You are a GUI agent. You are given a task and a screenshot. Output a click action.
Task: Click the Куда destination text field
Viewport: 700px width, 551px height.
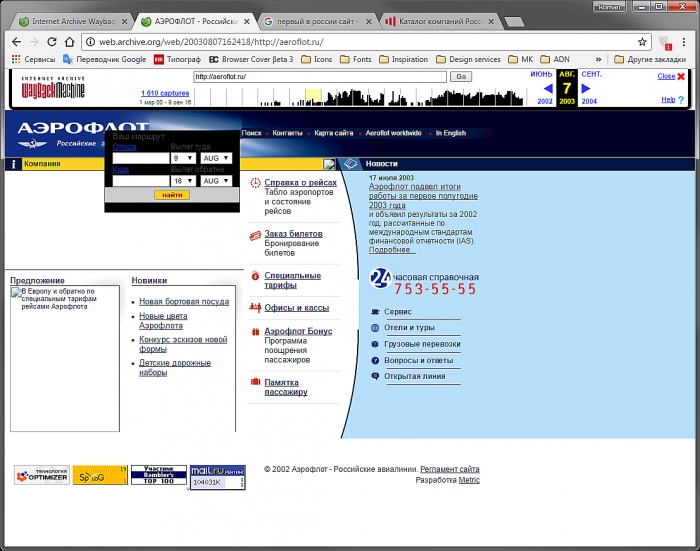pos(141,181)
